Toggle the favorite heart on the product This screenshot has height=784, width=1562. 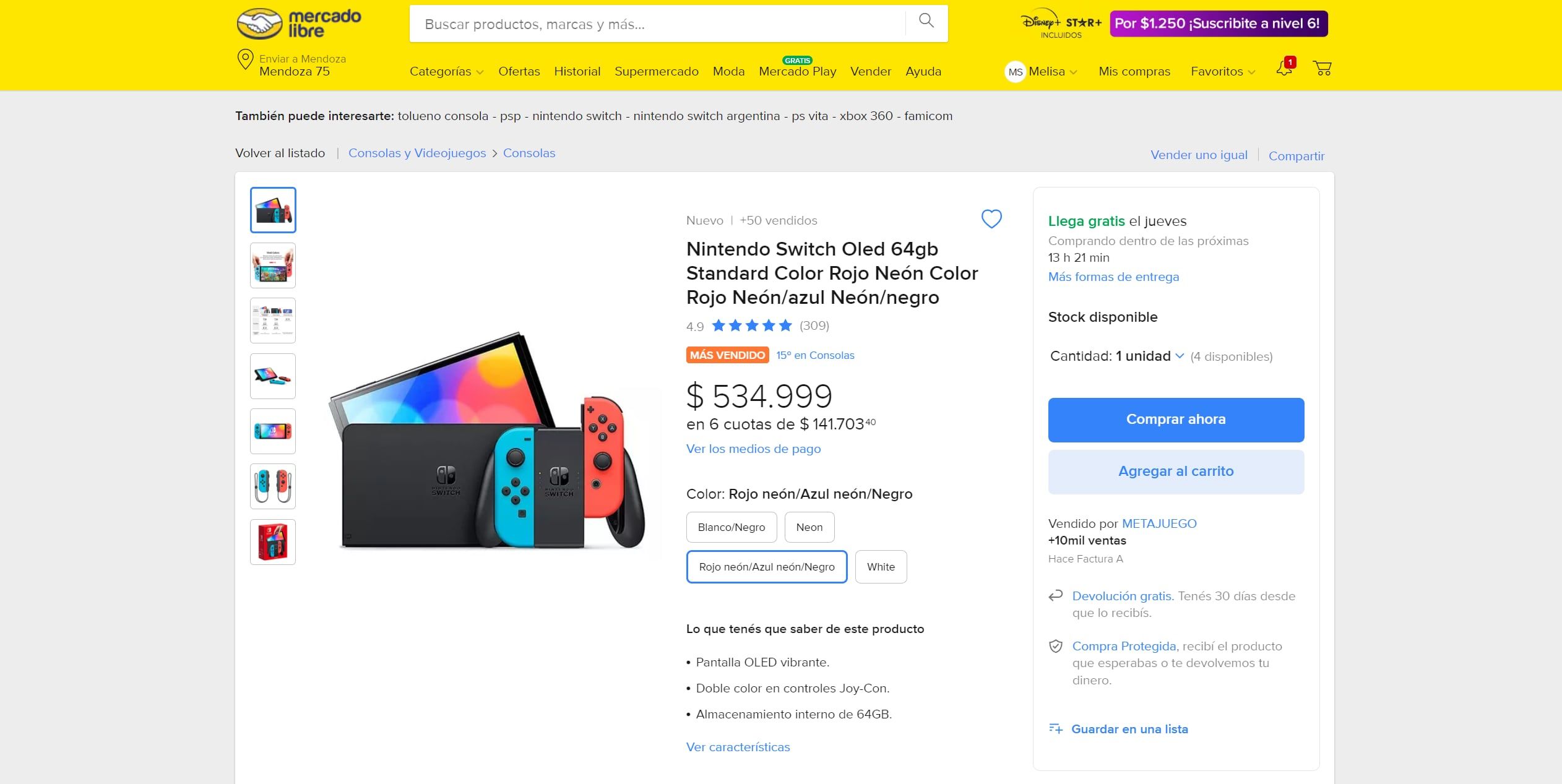click(x=991, y=218)
